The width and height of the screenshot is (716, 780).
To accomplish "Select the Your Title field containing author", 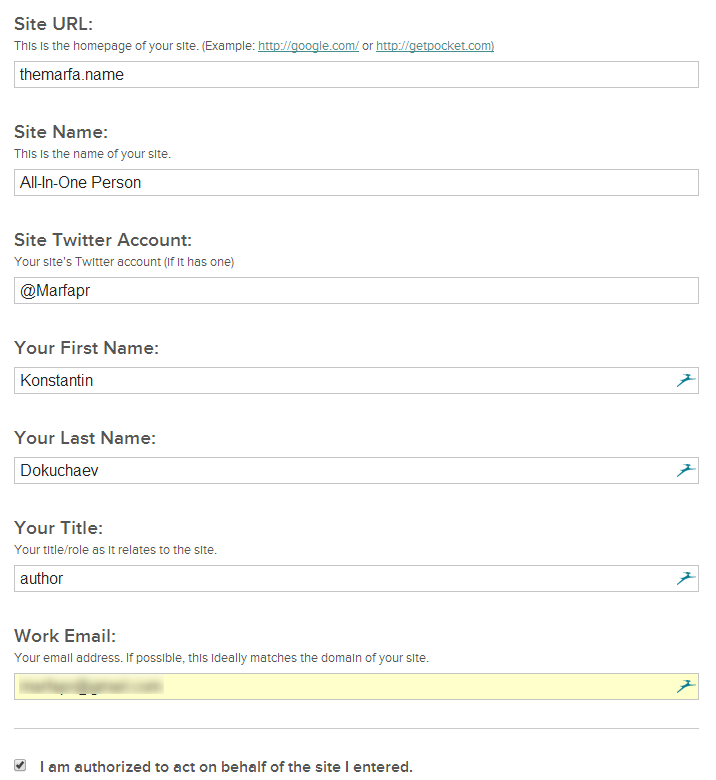I will click(356, 579).
